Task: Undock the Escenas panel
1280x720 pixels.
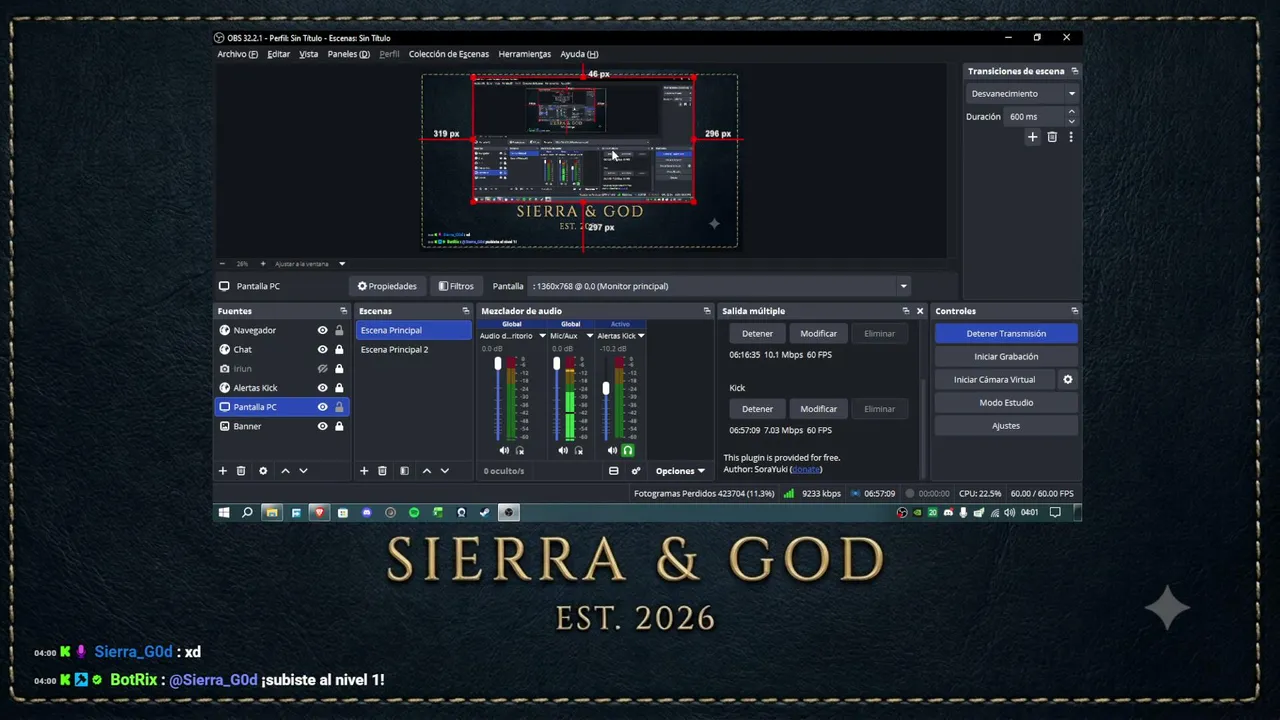Action: click(x=465, y=311)
